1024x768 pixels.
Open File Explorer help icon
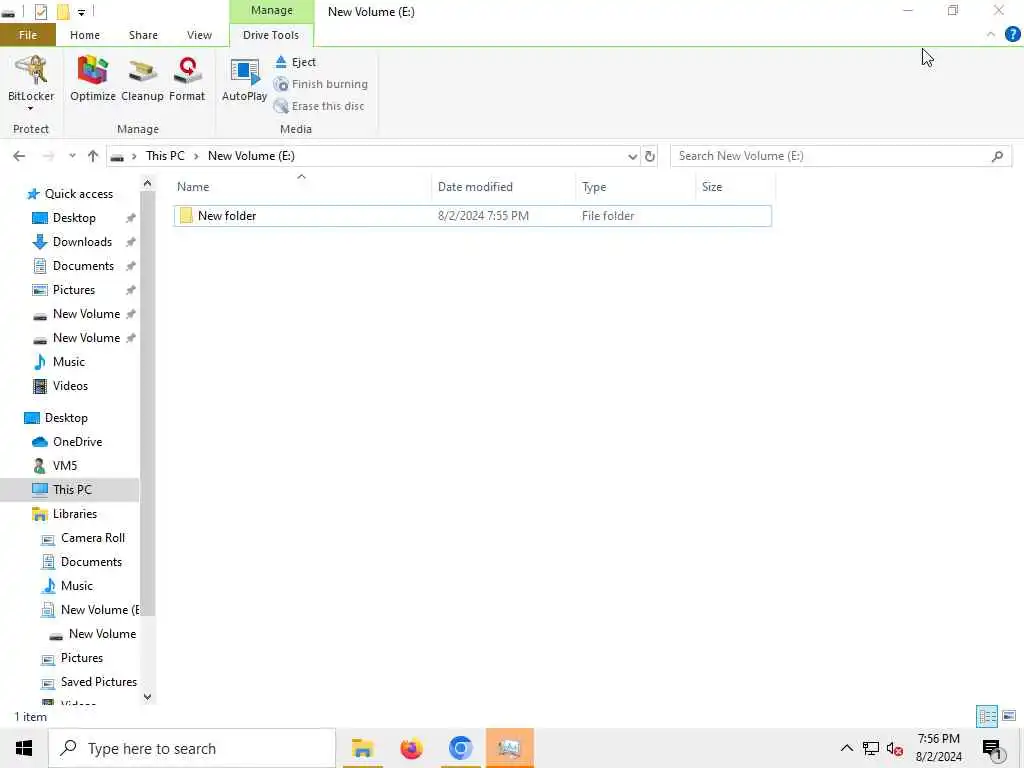pos(1012,34)
